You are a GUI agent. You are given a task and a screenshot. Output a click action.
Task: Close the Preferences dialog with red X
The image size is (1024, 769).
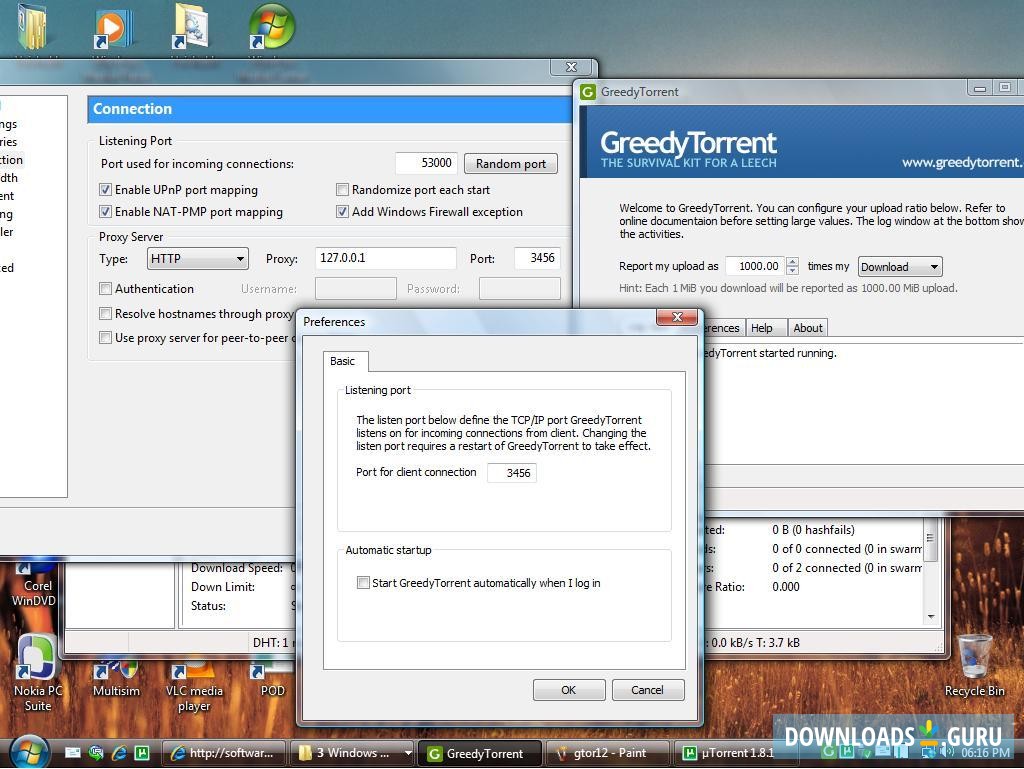[677, 317]
